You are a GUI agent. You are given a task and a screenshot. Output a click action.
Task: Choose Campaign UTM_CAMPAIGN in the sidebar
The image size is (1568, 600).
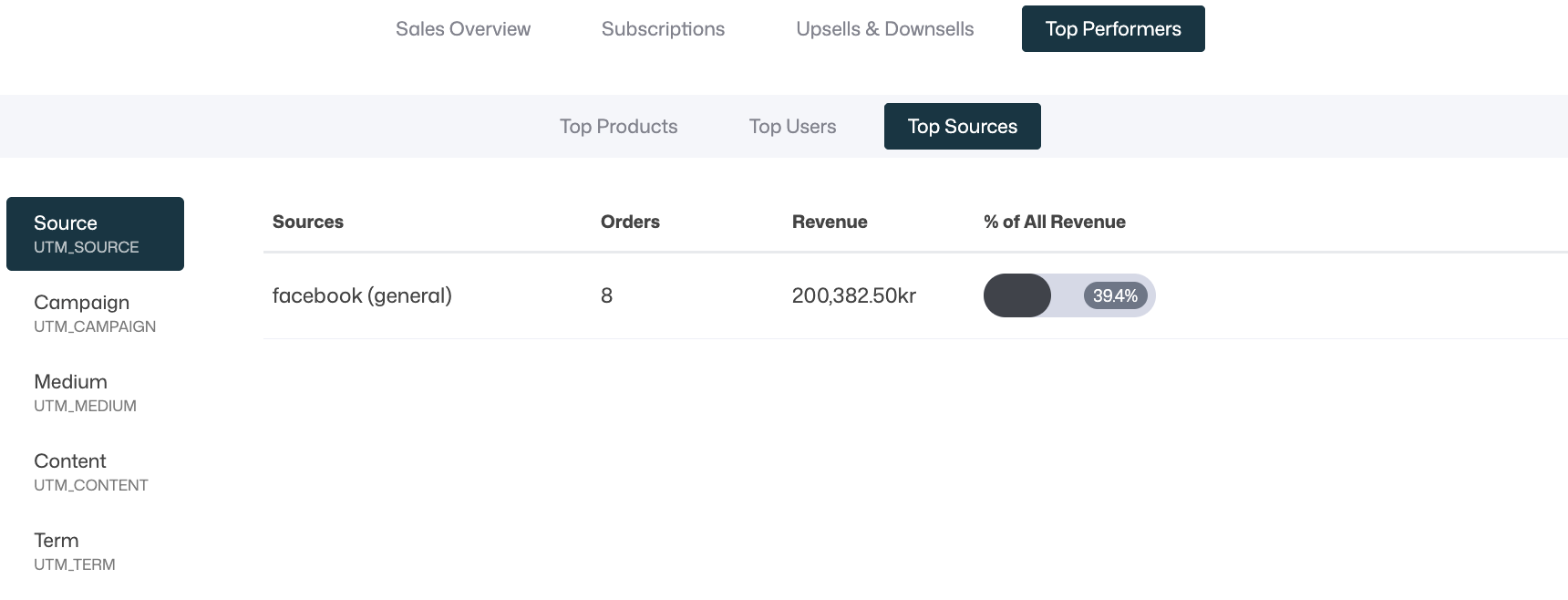point(95,314)
